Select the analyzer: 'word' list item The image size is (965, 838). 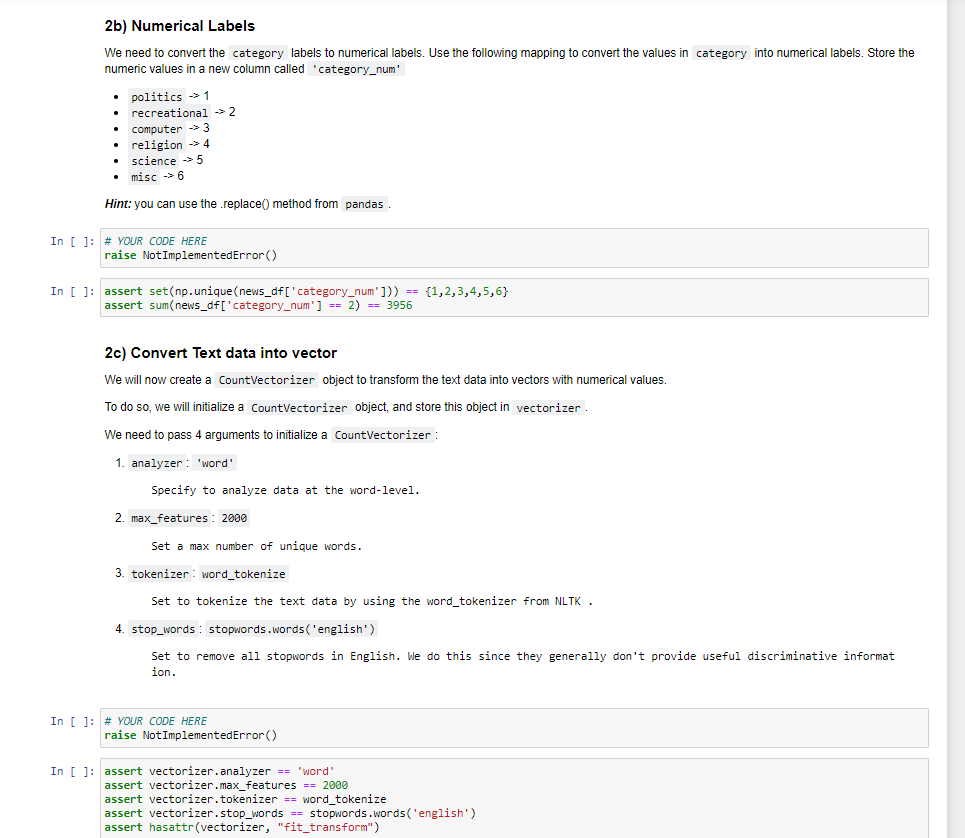[x=182, y=463]
